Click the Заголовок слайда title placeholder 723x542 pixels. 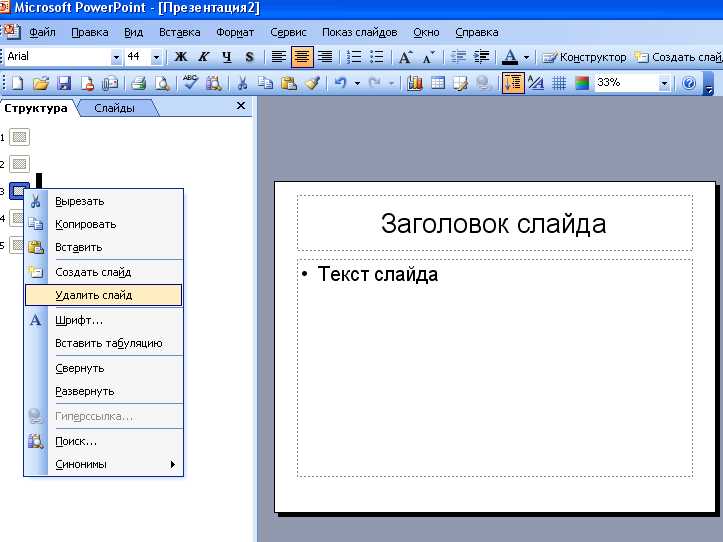click(494, 223)
